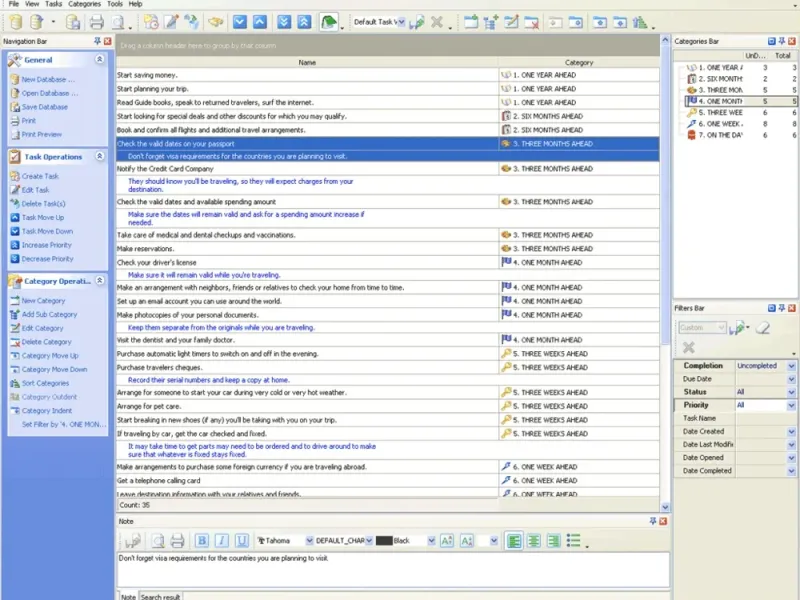Enable left text alignment in Note toolbar
800x600 pixels.
click(x=514, y=540)
